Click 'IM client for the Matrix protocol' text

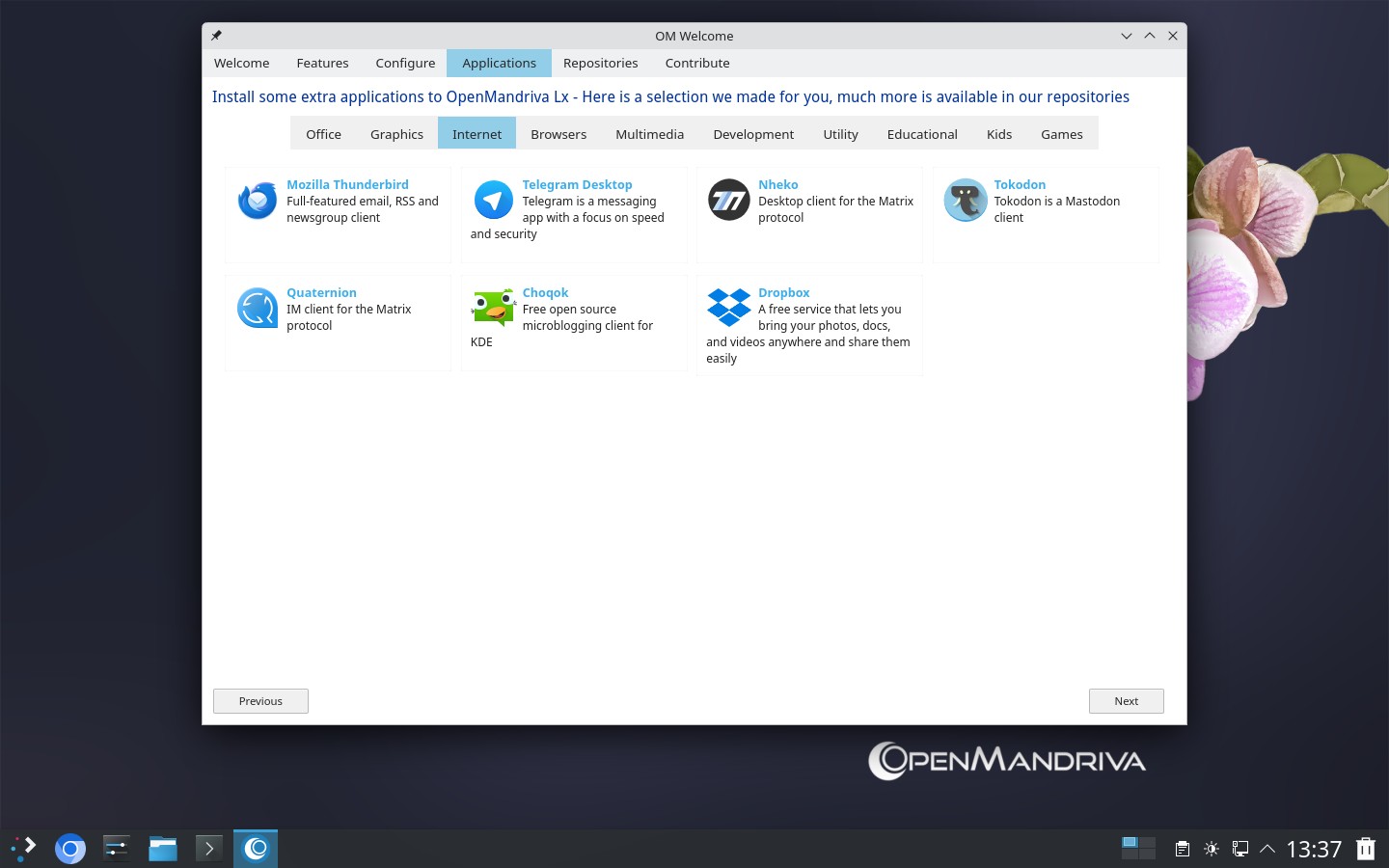click(x=348, y=317)
